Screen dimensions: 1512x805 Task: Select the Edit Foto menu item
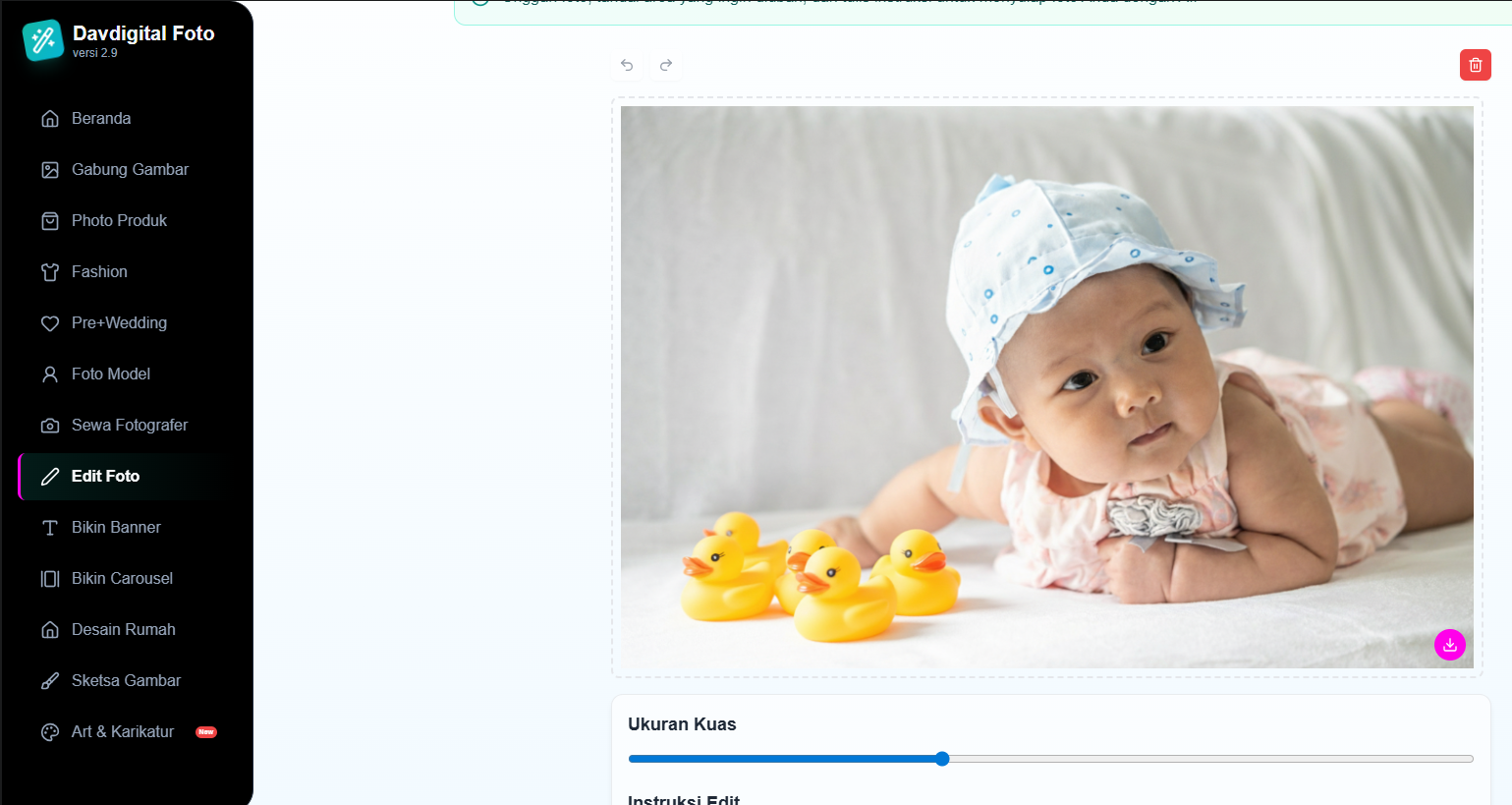point(105,477)
